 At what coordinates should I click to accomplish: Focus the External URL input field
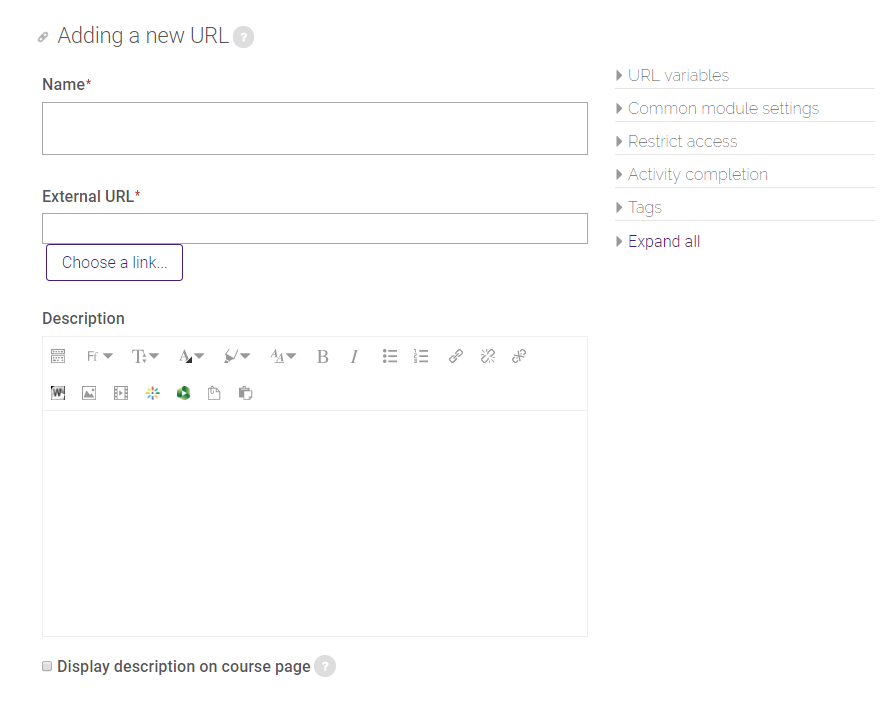click(315, 229)
